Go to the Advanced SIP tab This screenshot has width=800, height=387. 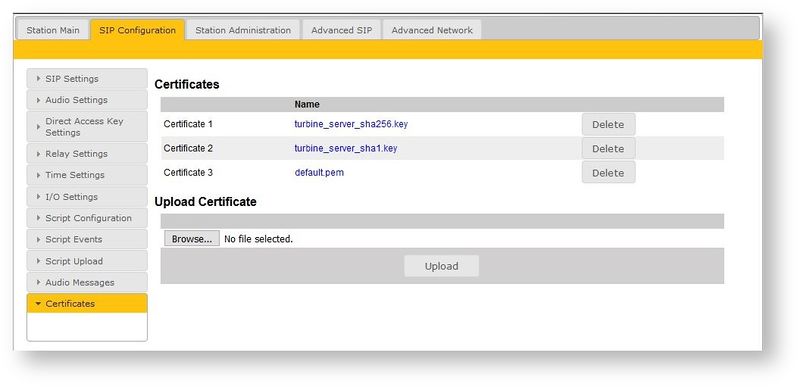pos(341,30)
